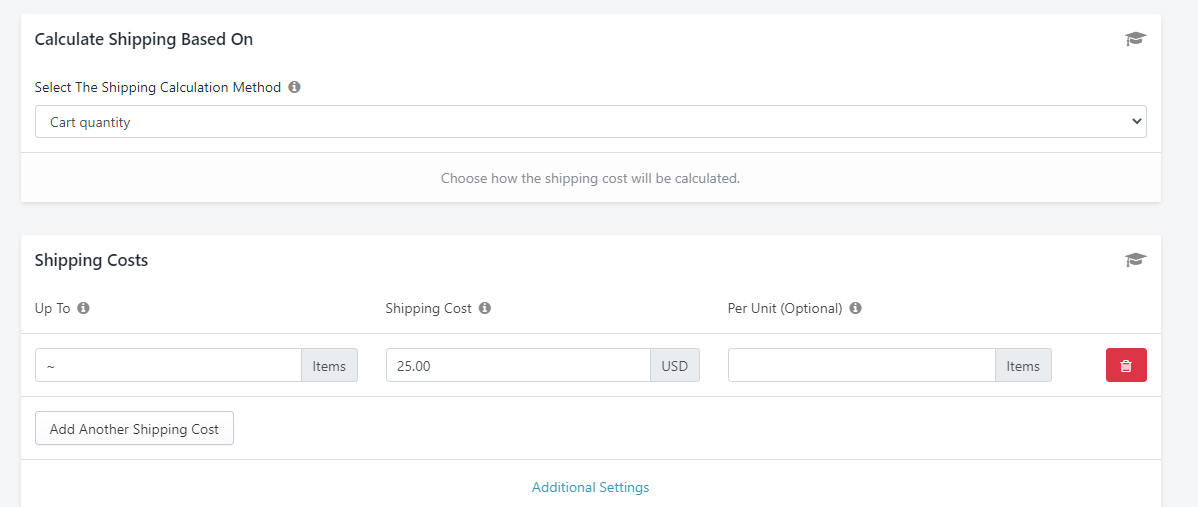
Task: Open the Additional Settings link
Action: click(x=590, y=487)
